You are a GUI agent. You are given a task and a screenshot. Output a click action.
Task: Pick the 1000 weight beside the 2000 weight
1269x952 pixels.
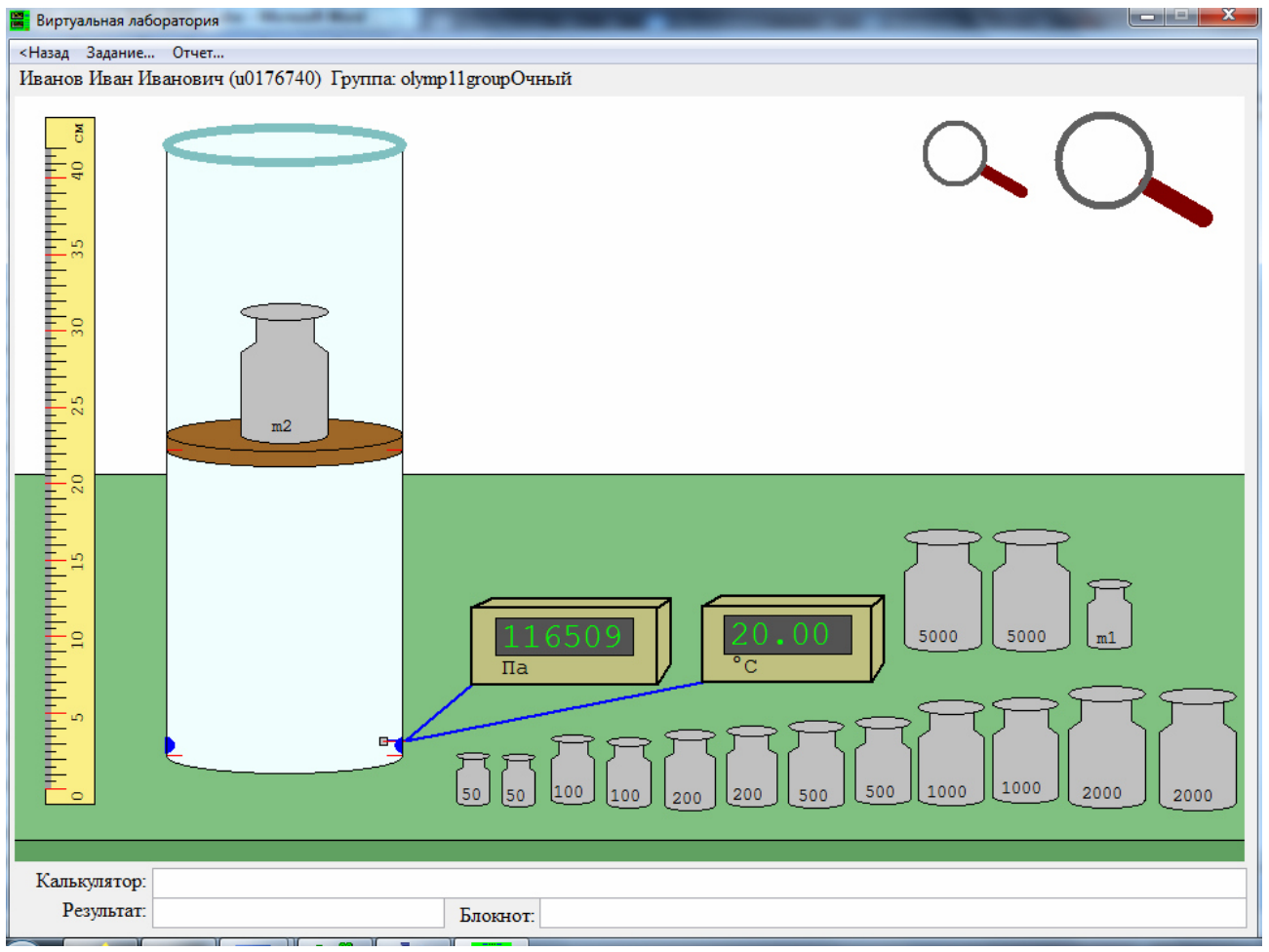(x=1025, y=750)
